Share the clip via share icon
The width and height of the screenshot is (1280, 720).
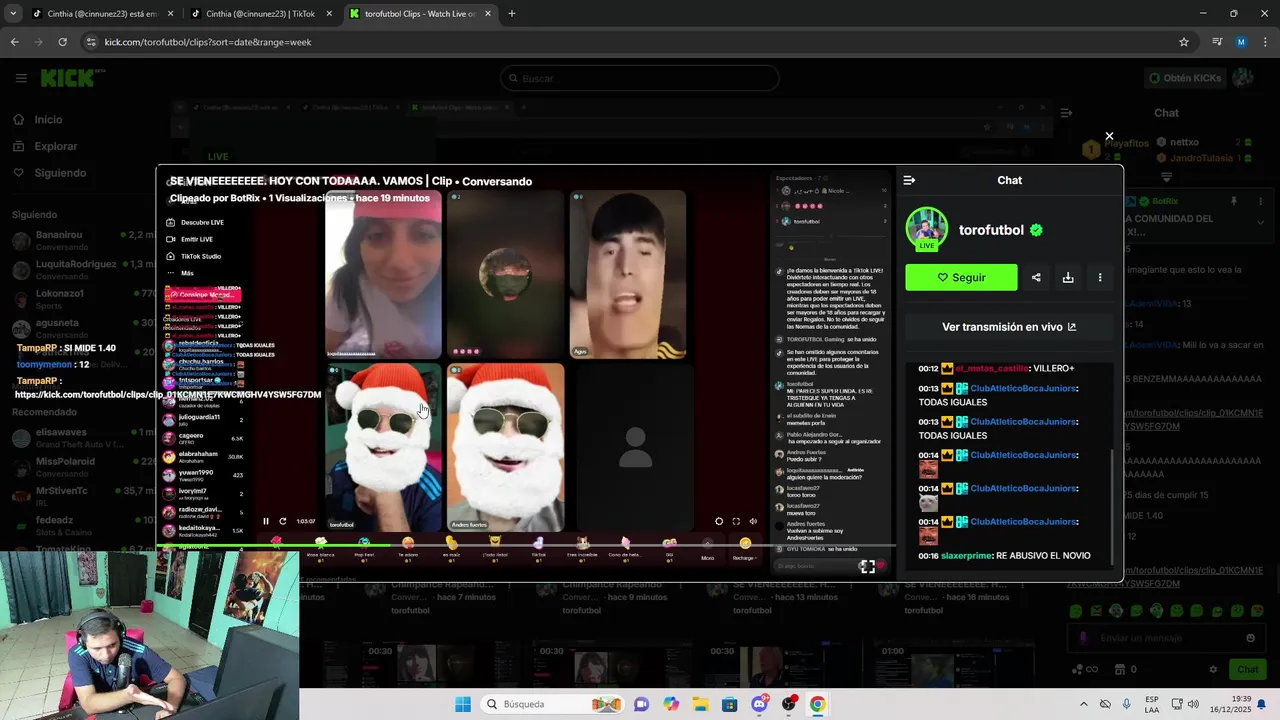[x=1036, y=278]
